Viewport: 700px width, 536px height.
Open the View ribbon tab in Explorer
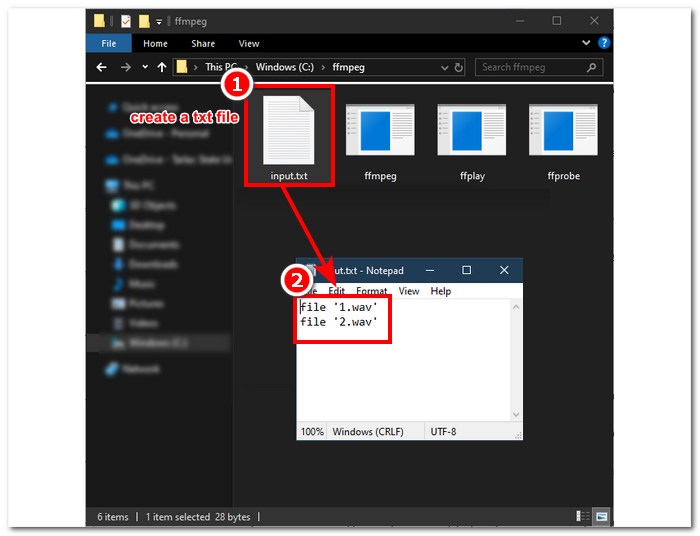click(x=248, y=43)
